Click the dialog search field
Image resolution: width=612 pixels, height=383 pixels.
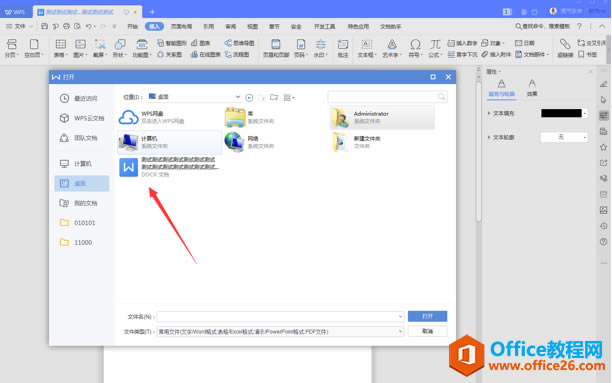387,96
